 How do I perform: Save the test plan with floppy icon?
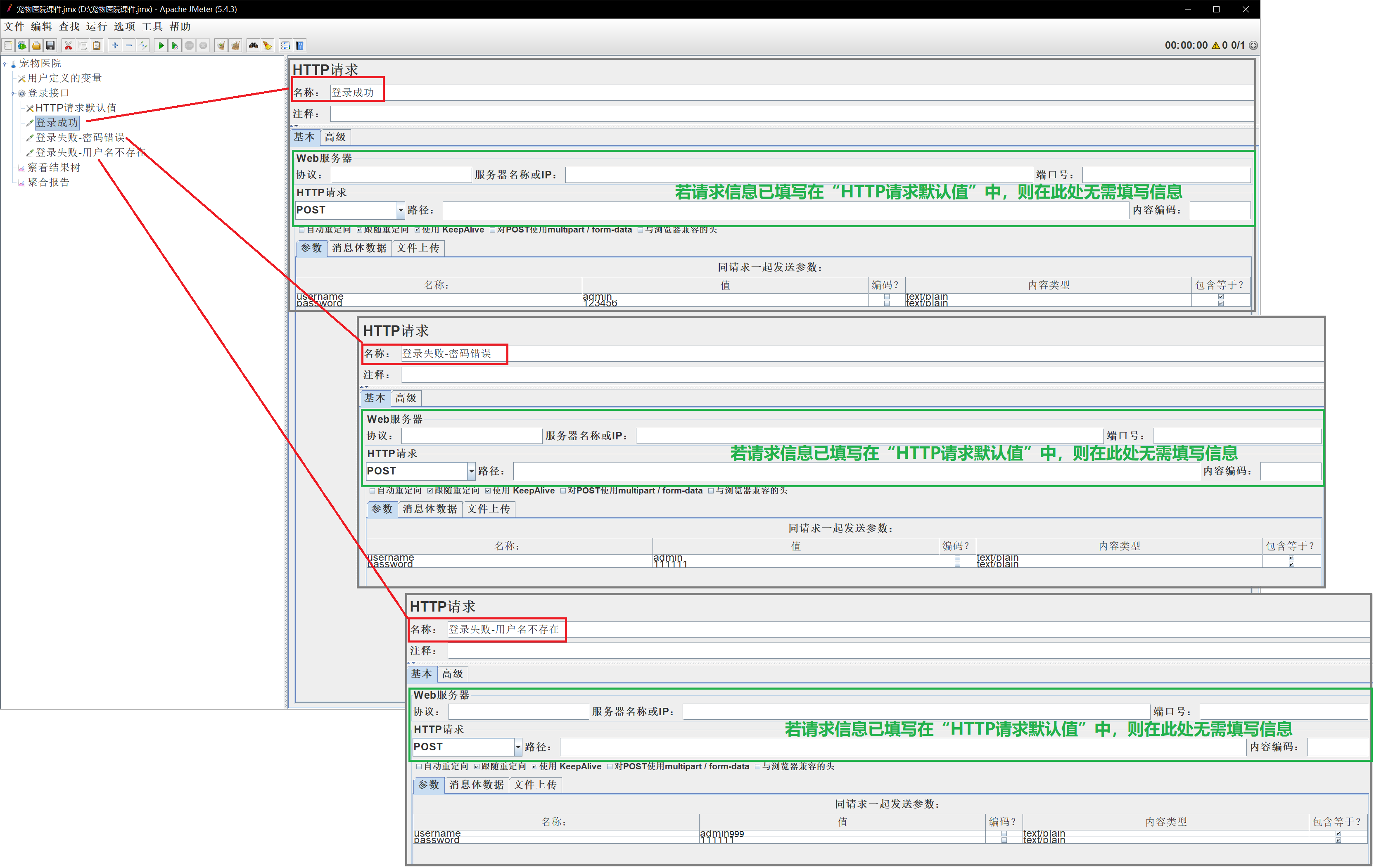(50, 46)
